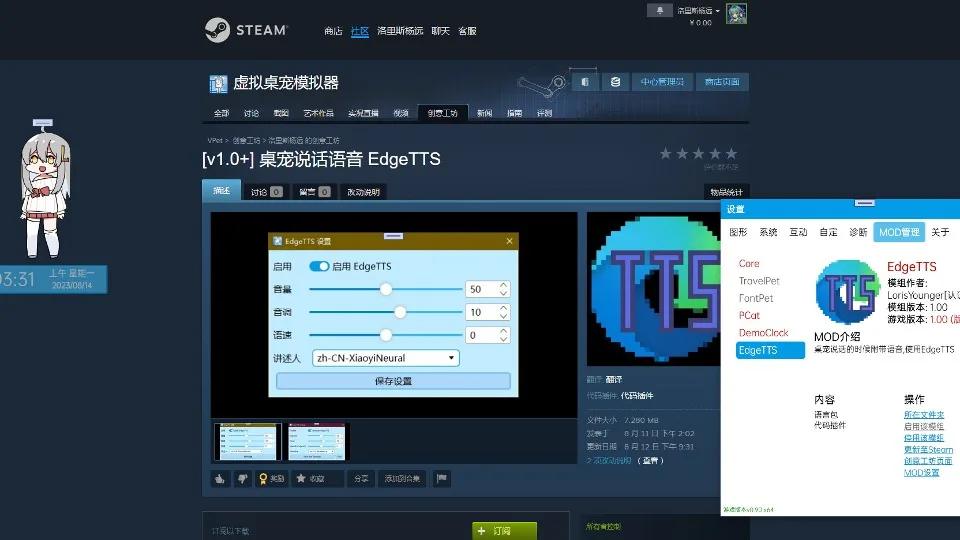
Task: Select the Core mod in the list
Action: click(749, 263)
